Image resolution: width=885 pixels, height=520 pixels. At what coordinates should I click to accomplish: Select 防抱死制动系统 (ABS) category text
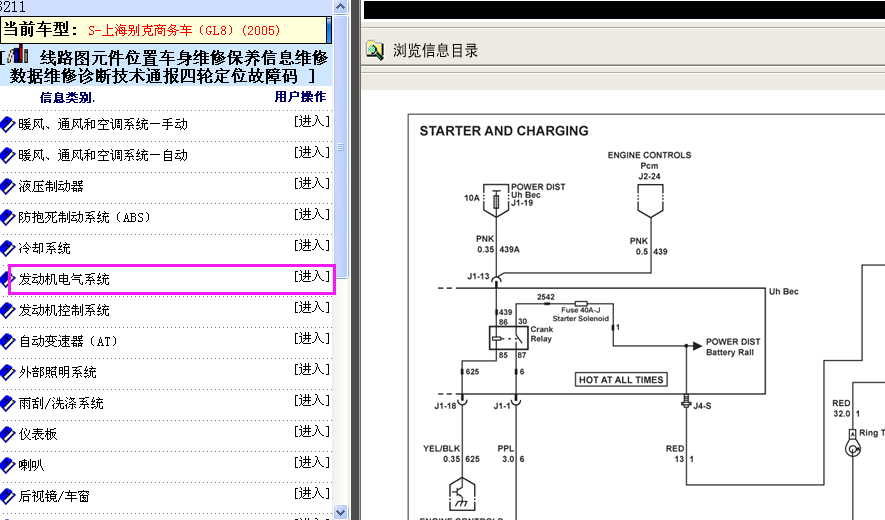click(x=84, y=217)
